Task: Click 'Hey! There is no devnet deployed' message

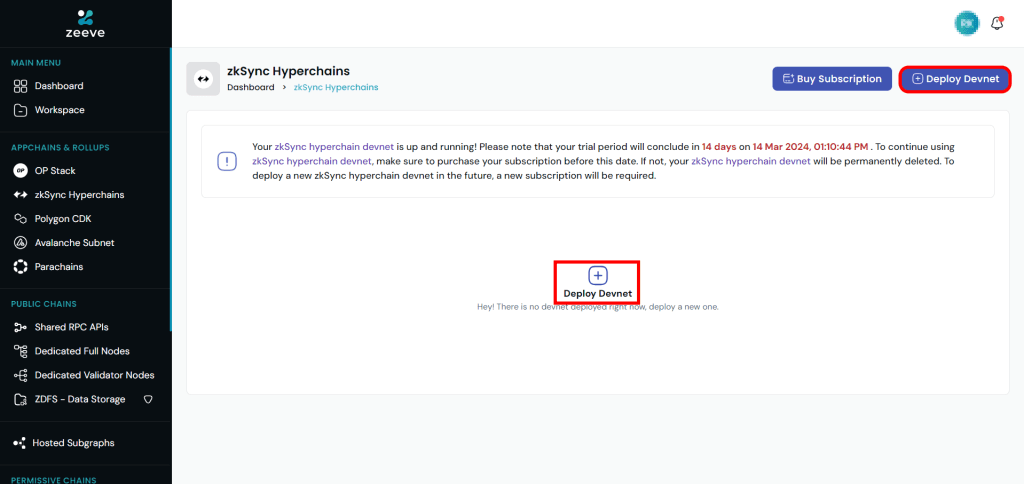Action: 598,306
